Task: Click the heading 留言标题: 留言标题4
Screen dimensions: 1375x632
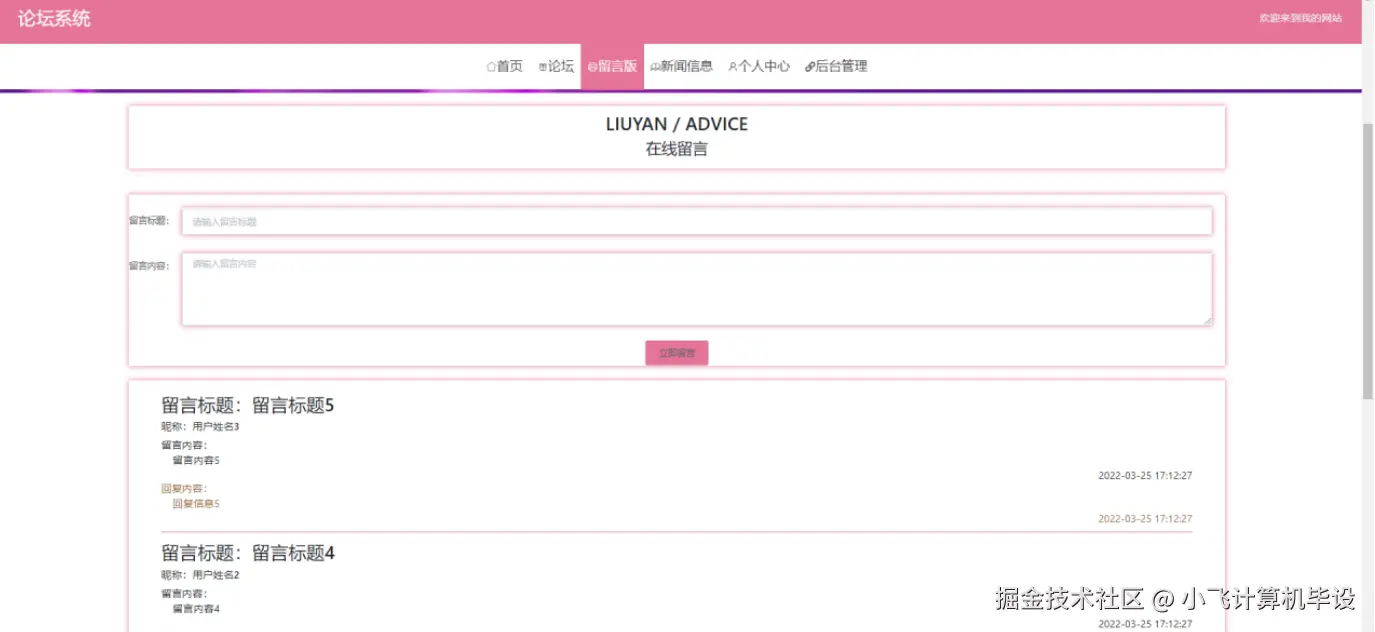Action: pyautogui.click(x=248, y=553)
